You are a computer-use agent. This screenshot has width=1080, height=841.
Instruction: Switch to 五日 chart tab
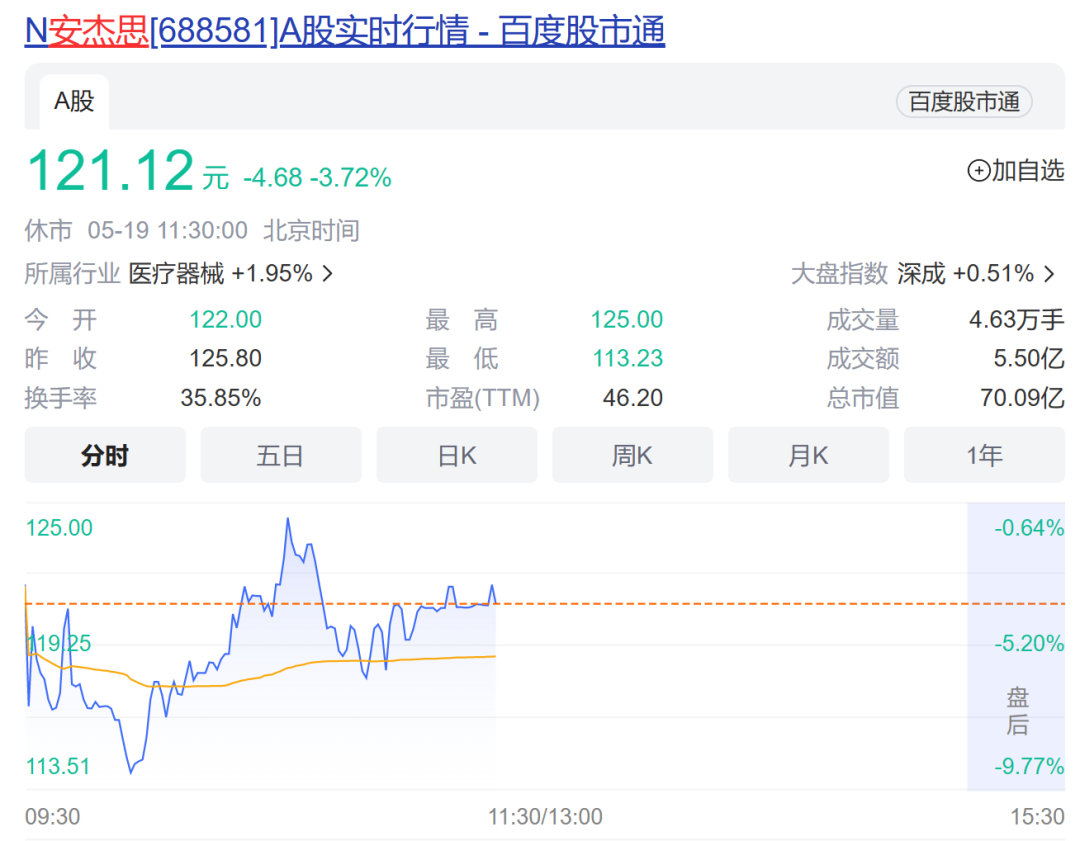281,455
